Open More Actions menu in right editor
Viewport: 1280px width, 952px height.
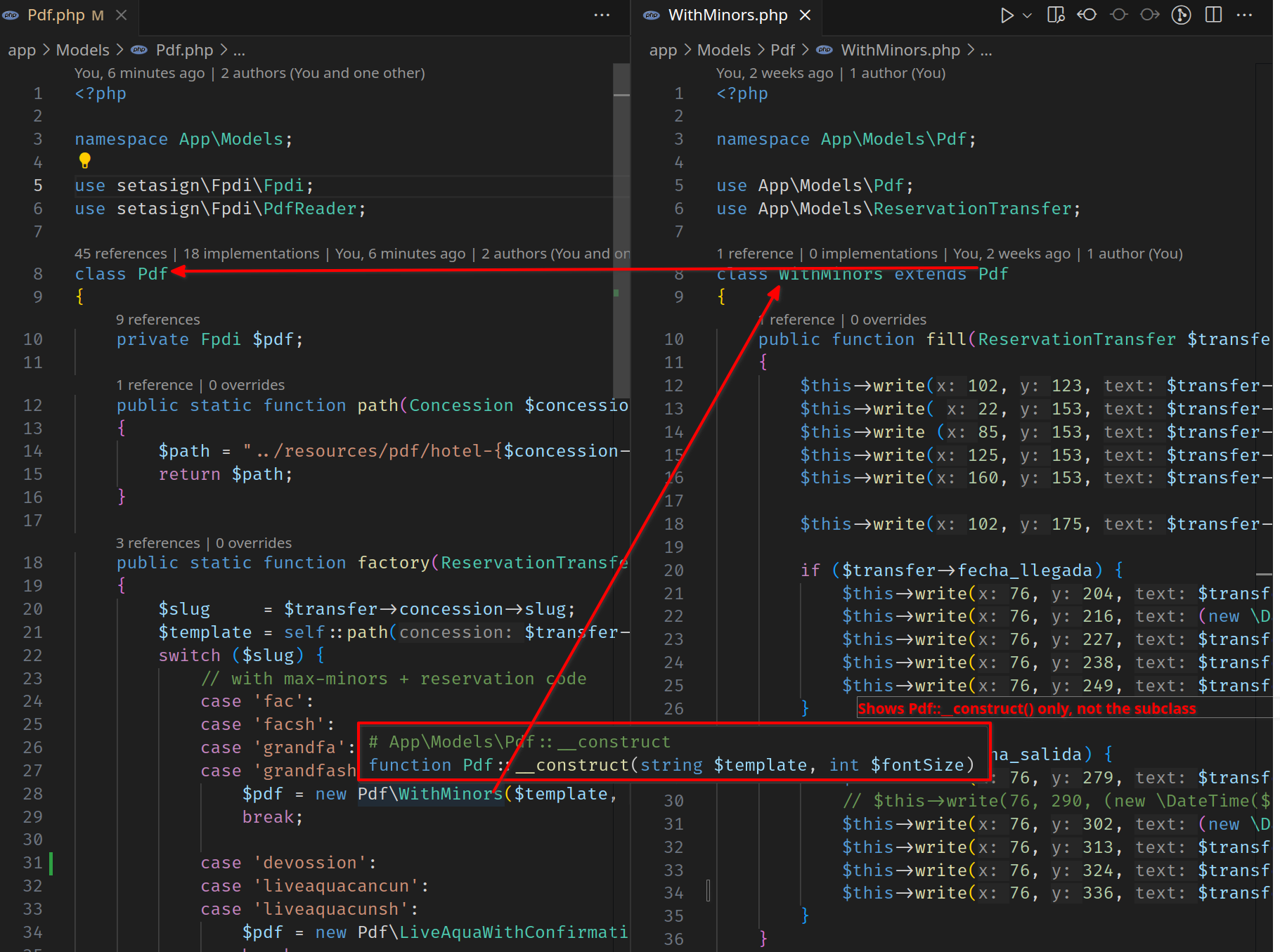[x=1244, y=15]
